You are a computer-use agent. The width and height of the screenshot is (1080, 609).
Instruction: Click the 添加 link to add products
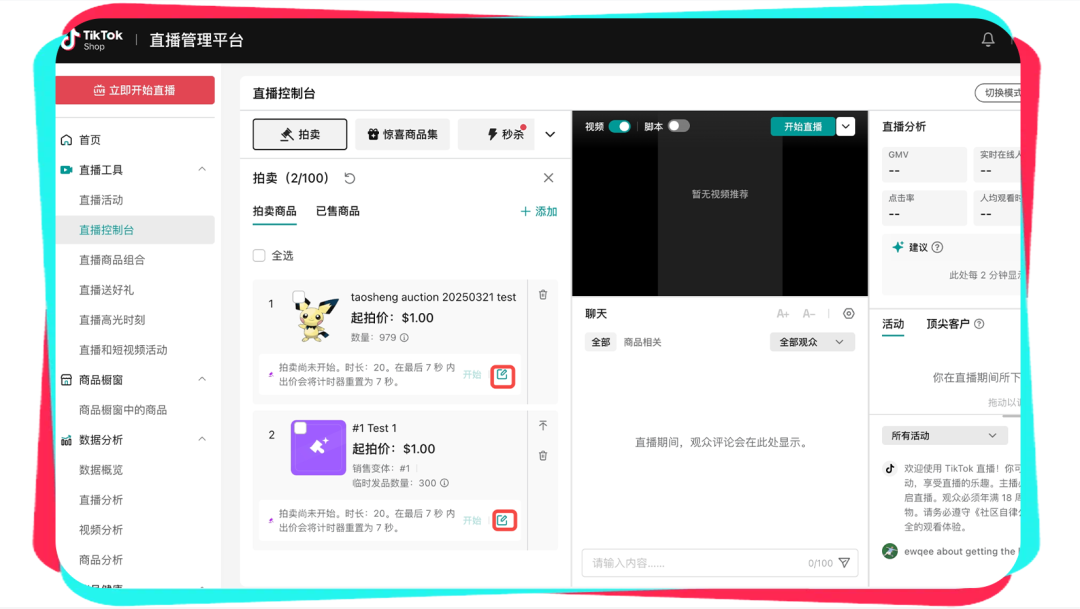tap(539, 212)
